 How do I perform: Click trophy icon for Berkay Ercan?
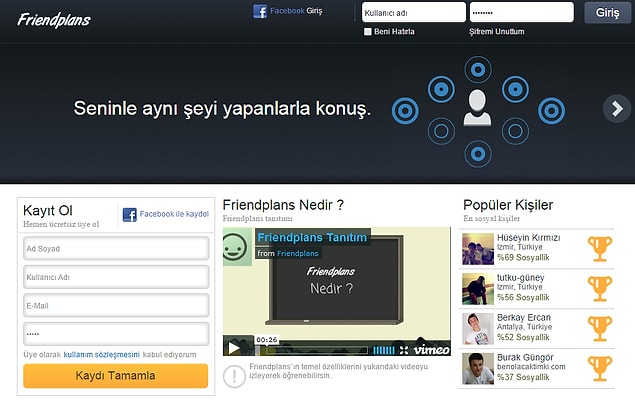click(x=600, y=328)
